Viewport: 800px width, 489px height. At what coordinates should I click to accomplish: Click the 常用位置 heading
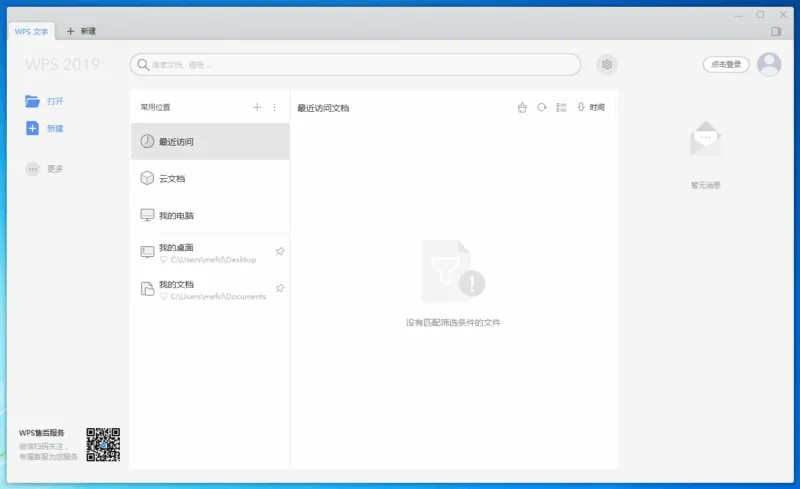pos(155,107)
